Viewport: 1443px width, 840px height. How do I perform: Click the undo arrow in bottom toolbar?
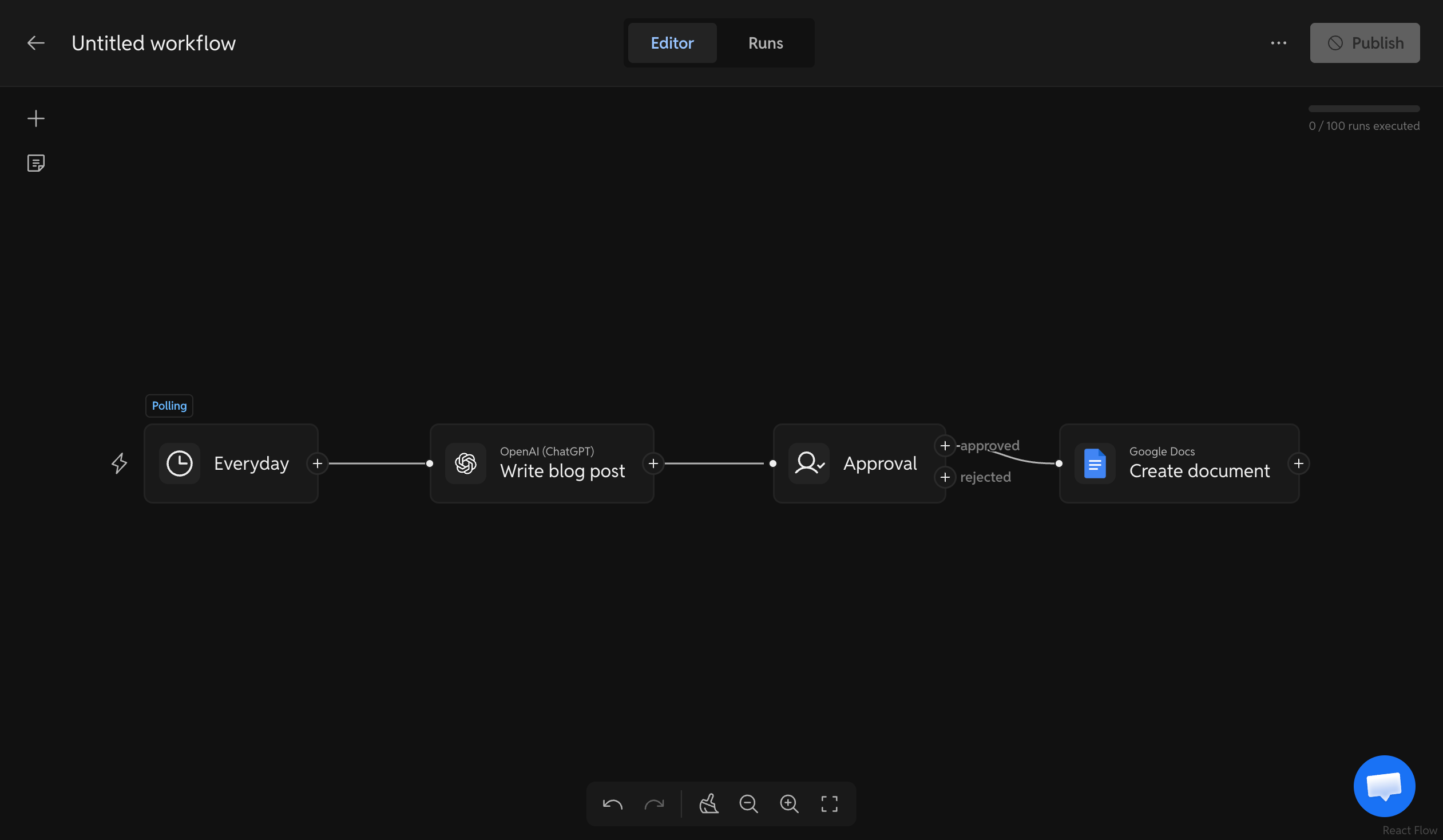[x=612, y=804]
